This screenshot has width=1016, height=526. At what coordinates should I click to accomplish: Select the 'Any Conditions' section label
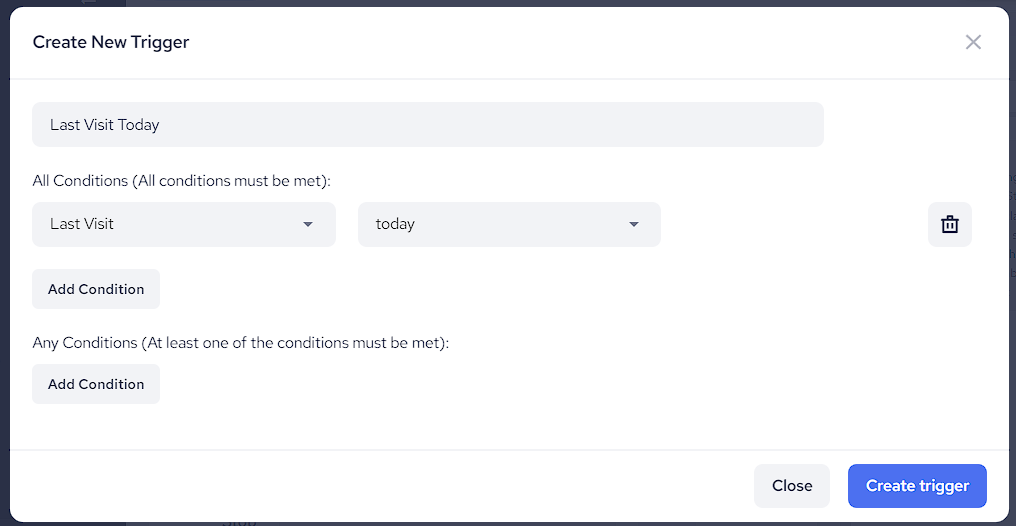click(84, 342)
